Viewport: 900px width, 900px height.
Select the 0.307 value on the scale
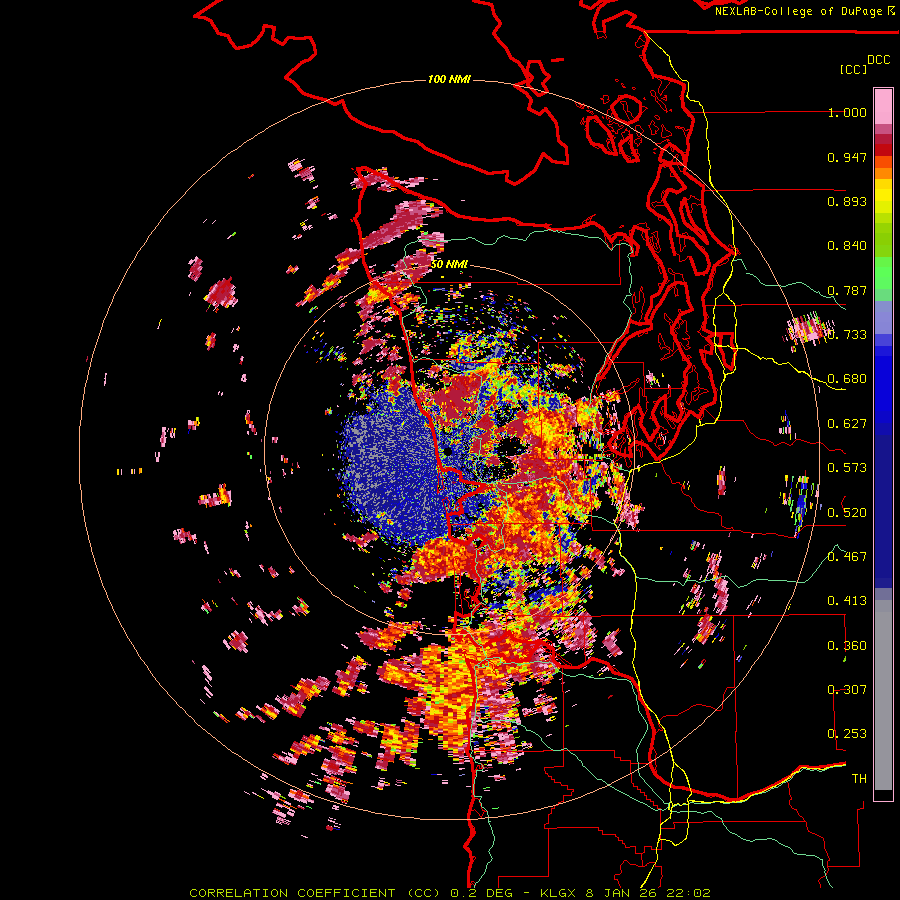point(847,690)
